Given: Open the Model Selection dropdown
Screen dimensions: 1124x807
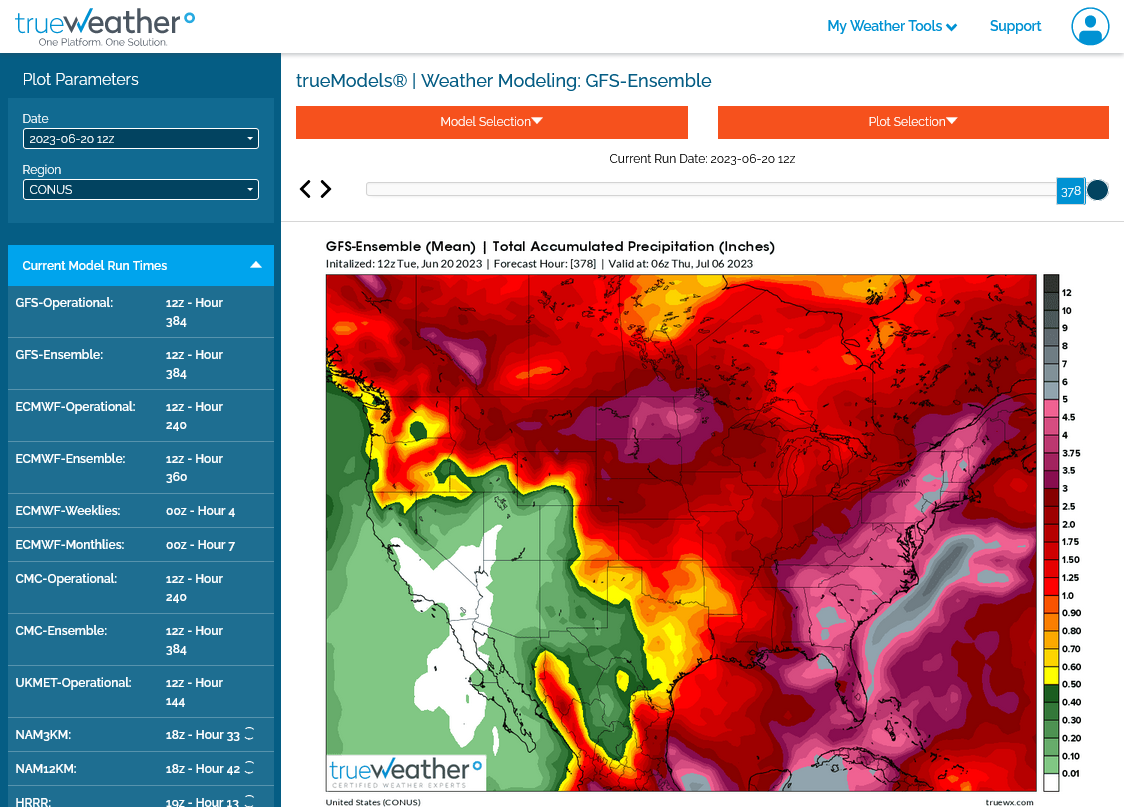Looking at the screenshot, I should [492, 122].
